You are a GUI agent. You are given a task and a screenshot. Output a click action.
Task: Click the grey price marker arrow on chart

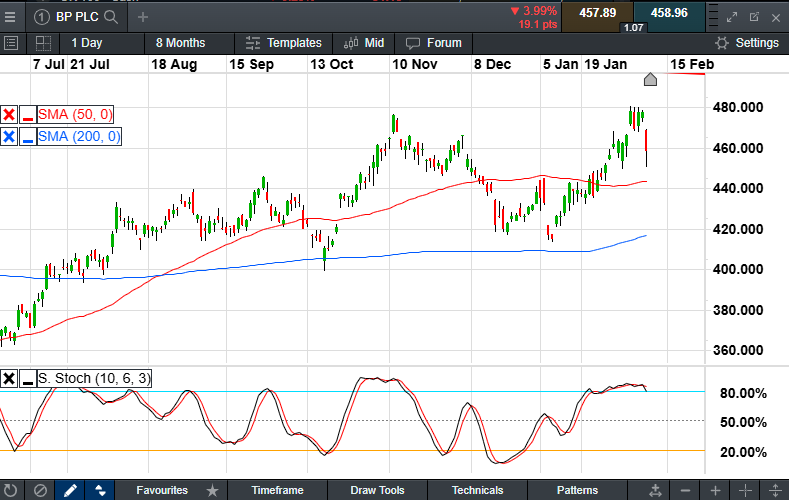click(x=650, y=80)
